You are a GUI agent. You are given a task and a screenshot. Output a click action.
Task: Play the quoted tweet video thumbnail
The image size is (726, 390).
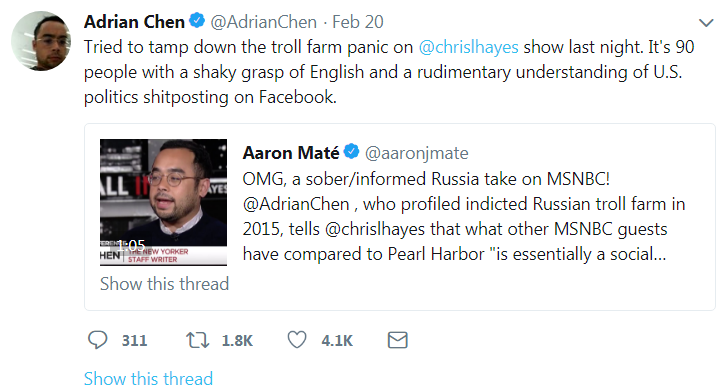(x=163, y=202)
